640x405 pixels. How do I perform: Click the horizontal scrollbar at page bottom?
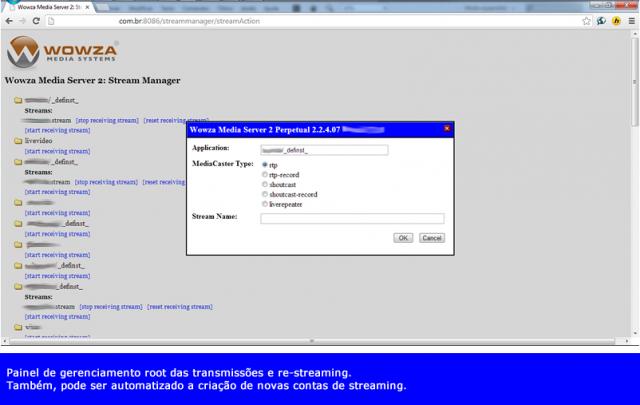[312, 340]
